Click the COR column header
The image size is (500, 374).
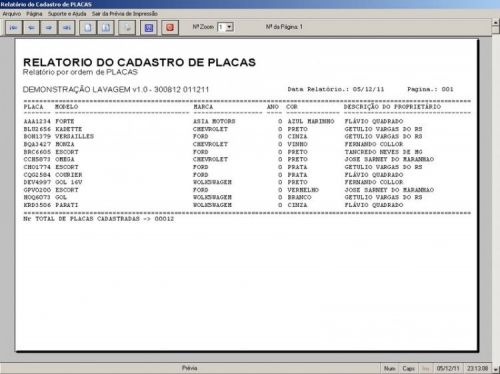tap(292, 107)
